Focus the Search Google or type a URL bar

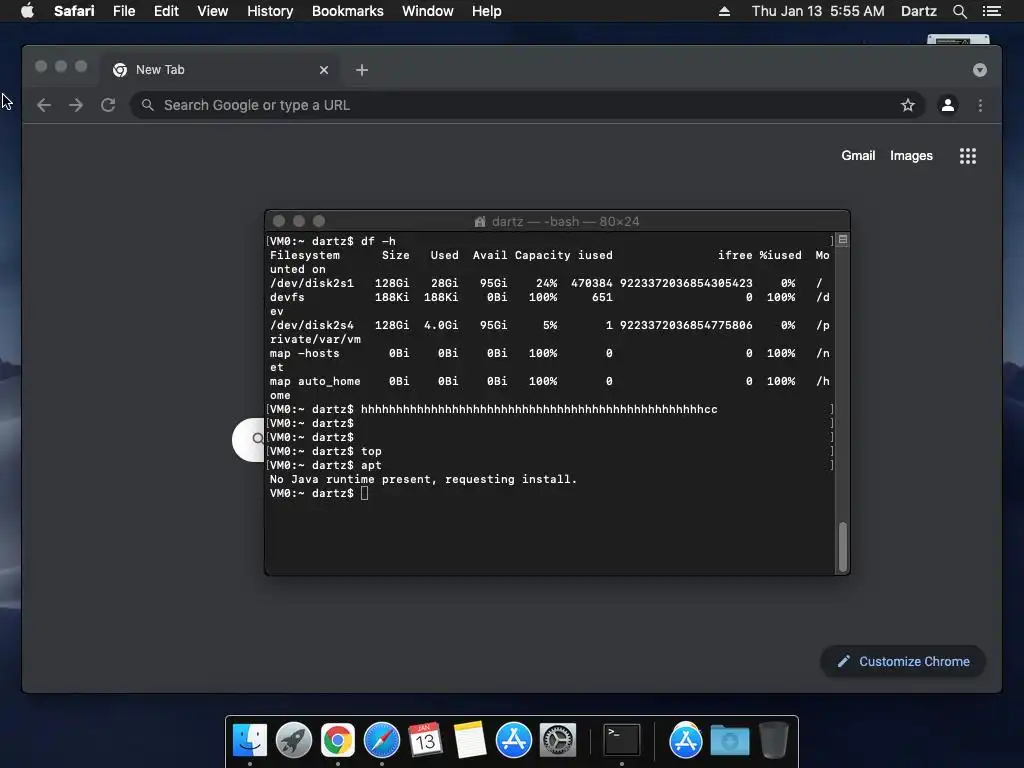(528, 105)
